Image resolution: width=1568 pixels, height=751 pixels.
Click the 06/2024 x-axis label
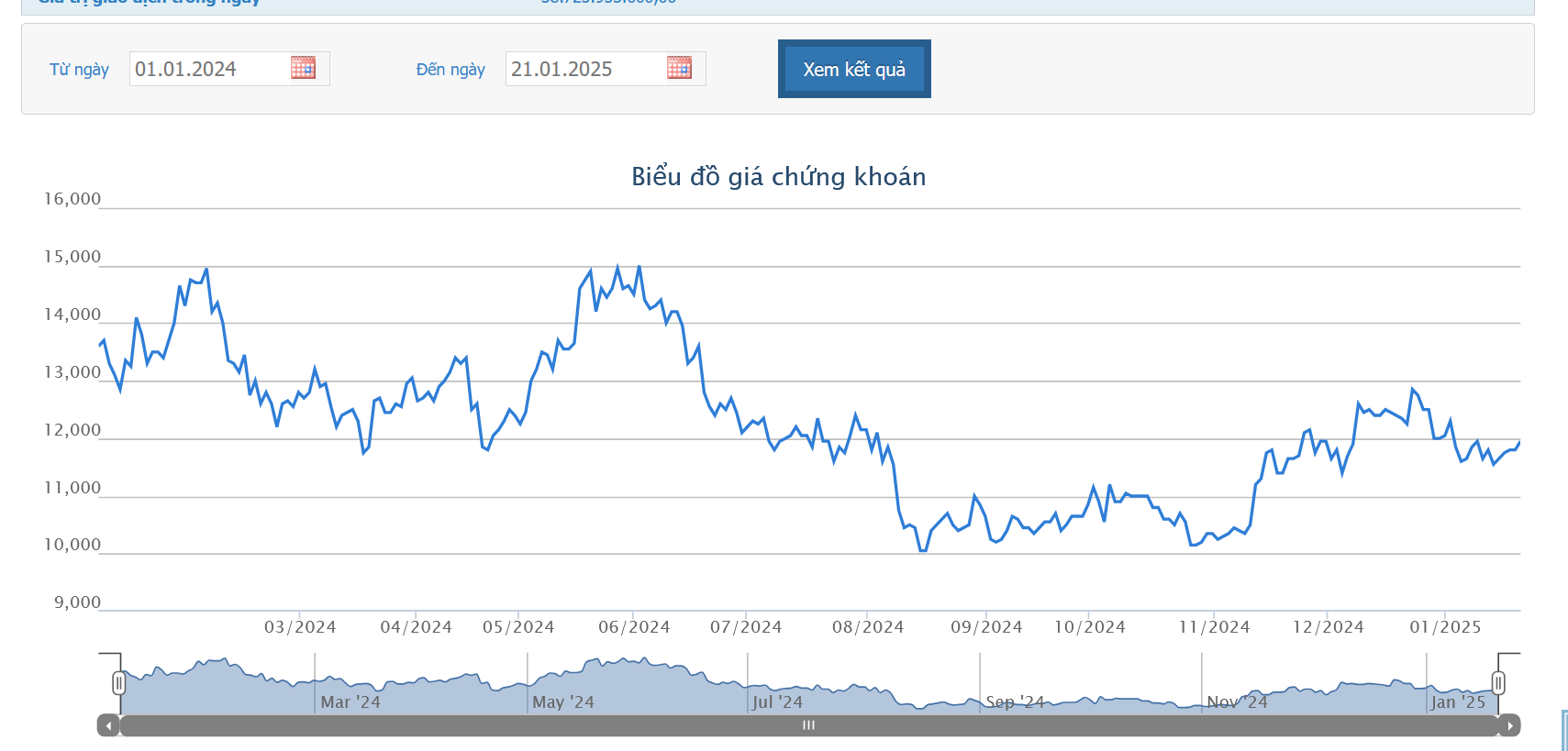click(x=634, y=627)
